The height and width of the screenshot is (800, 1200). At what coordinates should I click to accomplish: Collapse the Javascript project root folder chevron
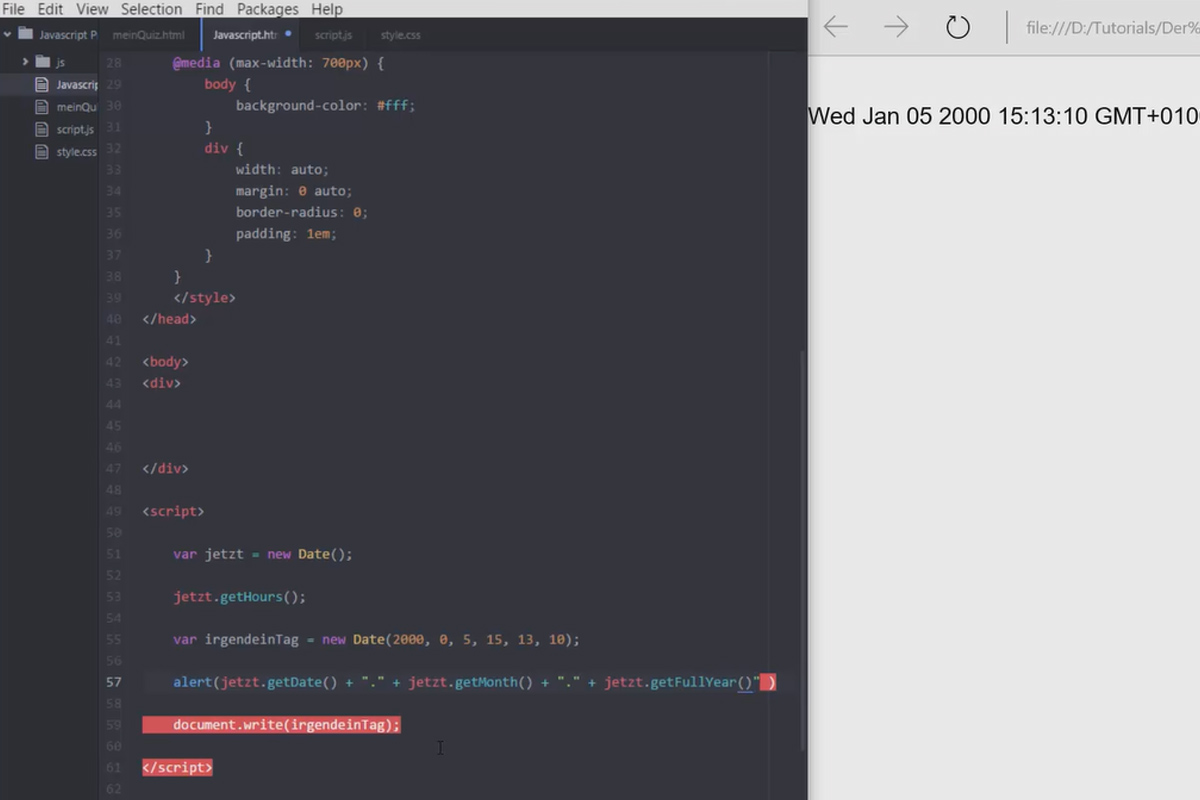pos(7,34)
